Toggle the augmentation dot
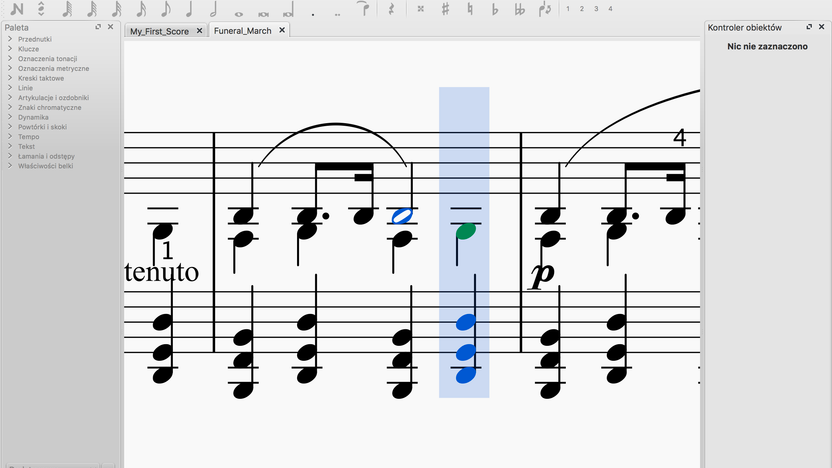The height and width of the screenshot is (468, 832). pyautogui.click(x=313, y=14)
